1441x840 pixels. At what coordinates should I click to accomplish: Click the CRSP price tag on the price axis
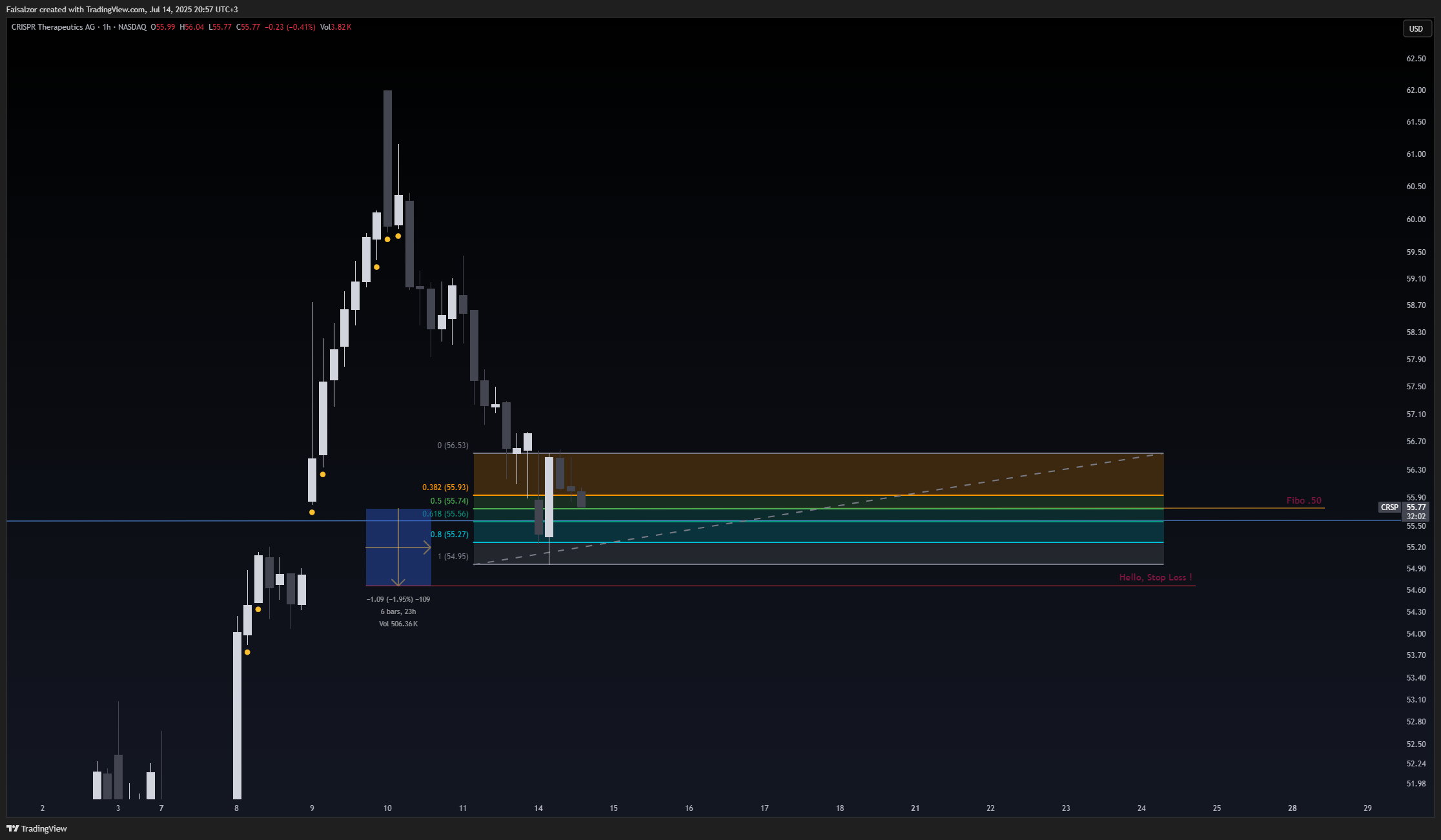point(1389,507)
